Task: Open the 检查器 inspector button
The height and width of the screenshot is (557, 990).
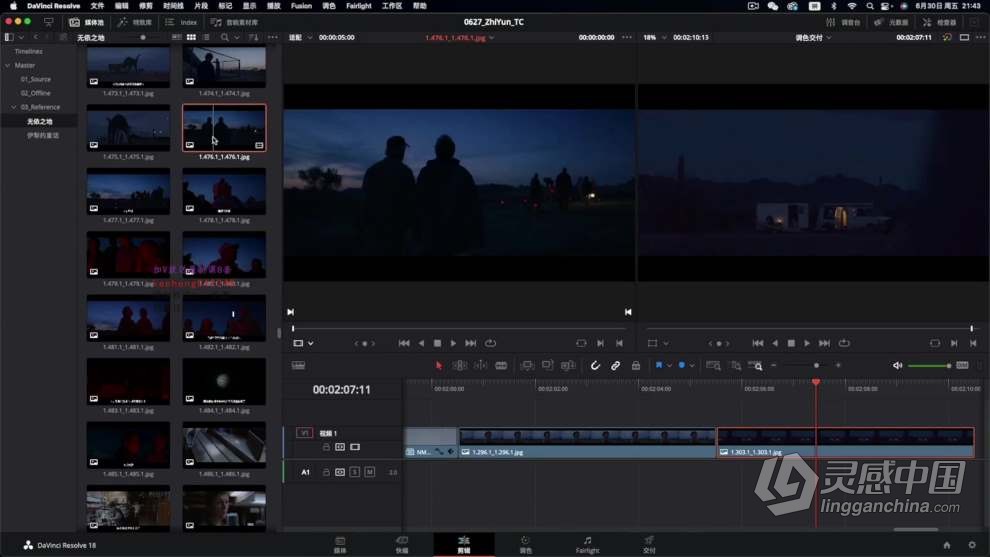Action: (939, 22)
